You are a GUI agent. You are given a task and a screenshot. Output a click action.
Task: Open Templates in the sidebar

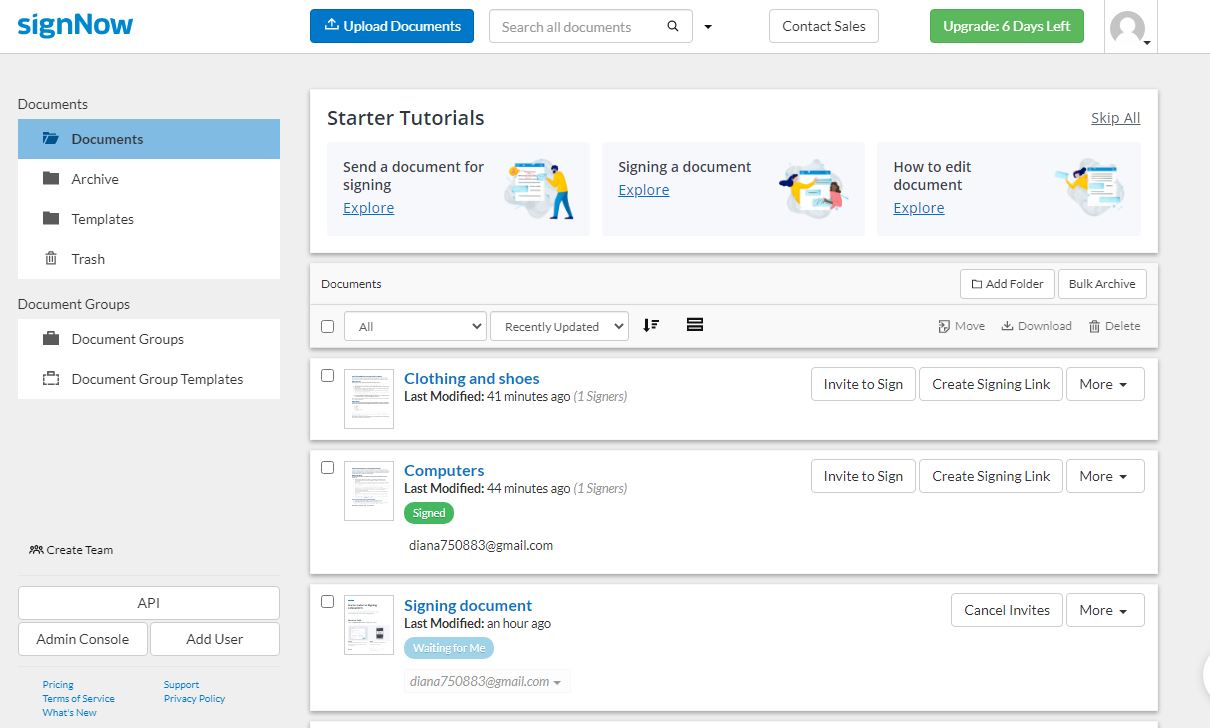point(149,219)
